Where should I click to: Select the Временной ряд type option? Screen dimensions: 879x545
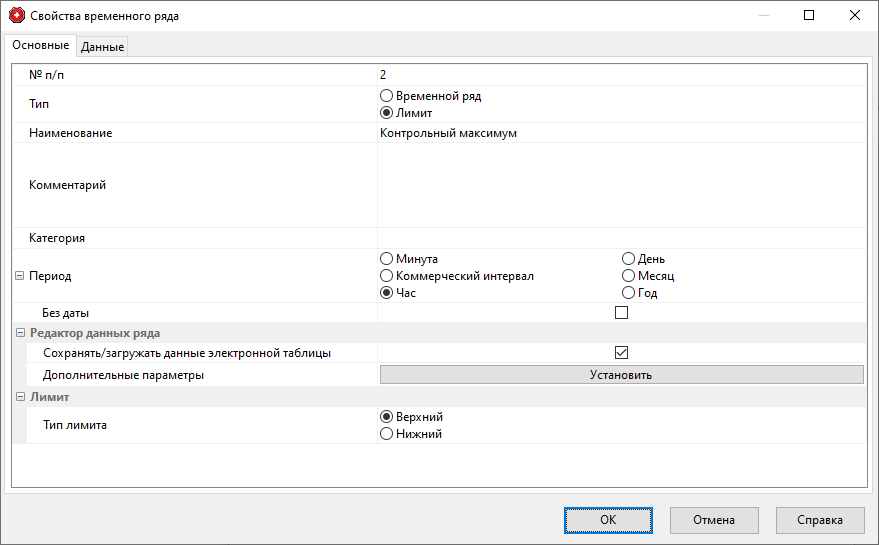[x=387, y=96]
